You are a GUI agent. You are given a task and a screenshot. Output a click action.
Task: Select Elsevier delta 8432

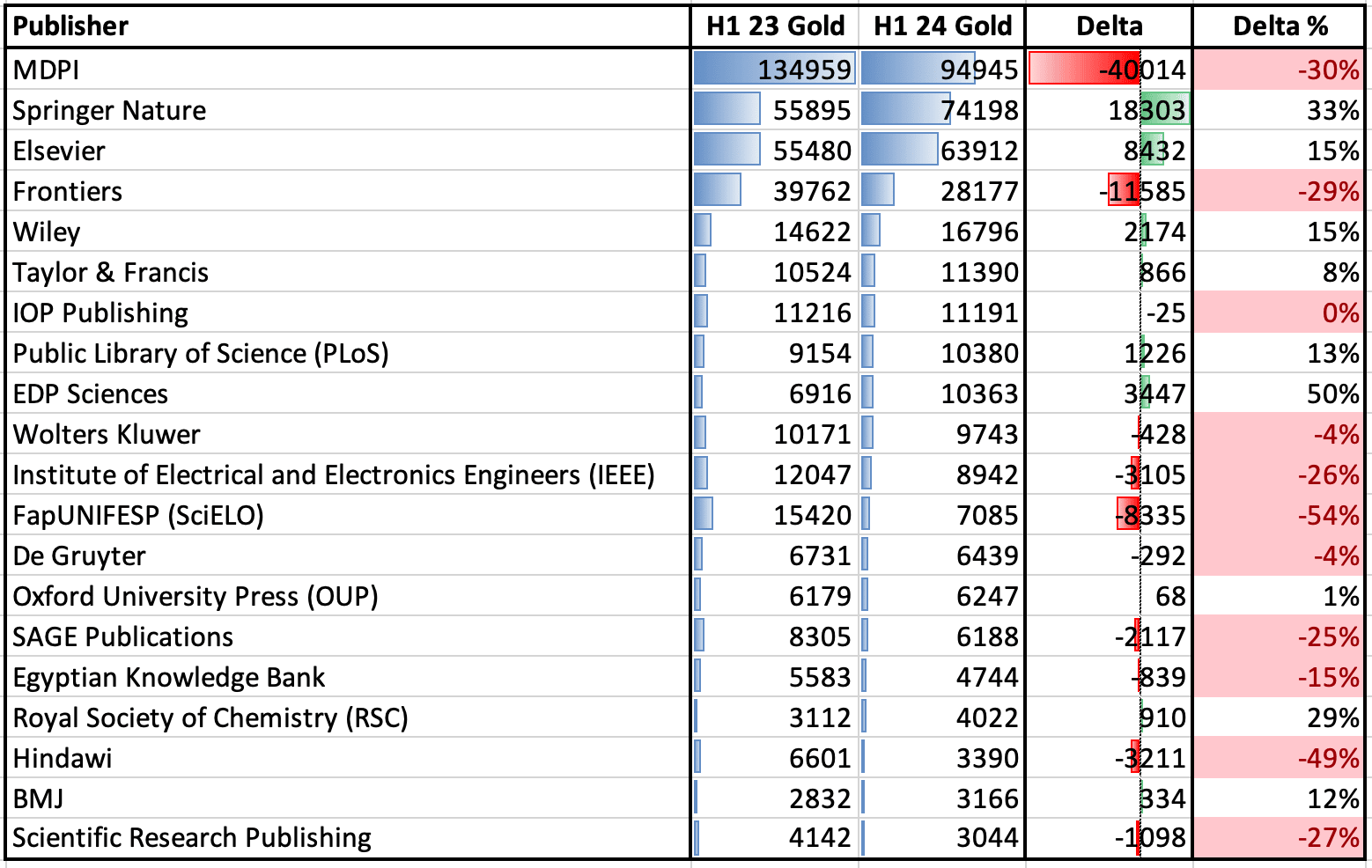click(x=1109, y=150)
